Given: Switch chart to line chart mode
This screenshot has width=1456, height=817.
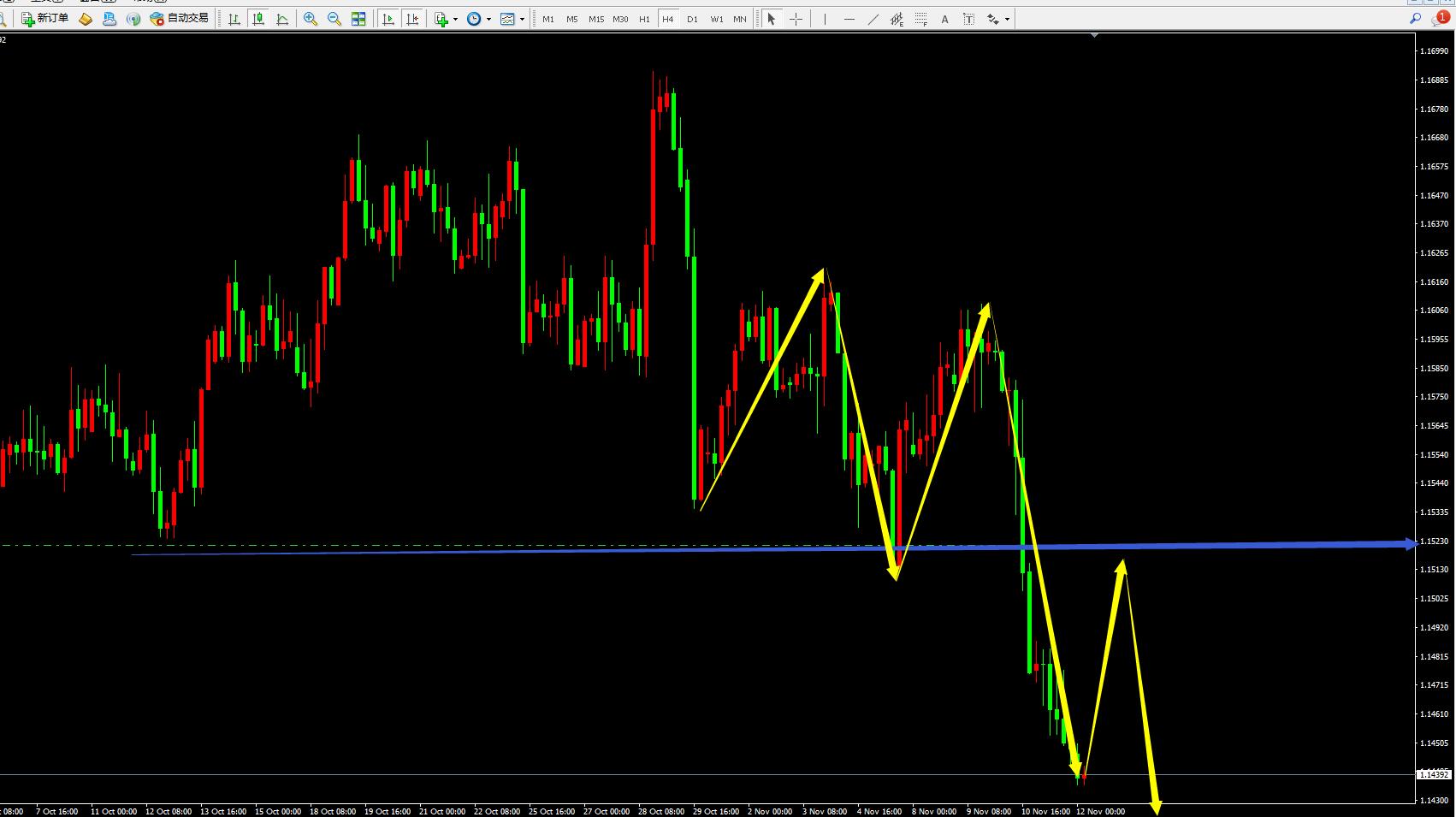Looking at the screenshot, I should [x=281, y=18].
